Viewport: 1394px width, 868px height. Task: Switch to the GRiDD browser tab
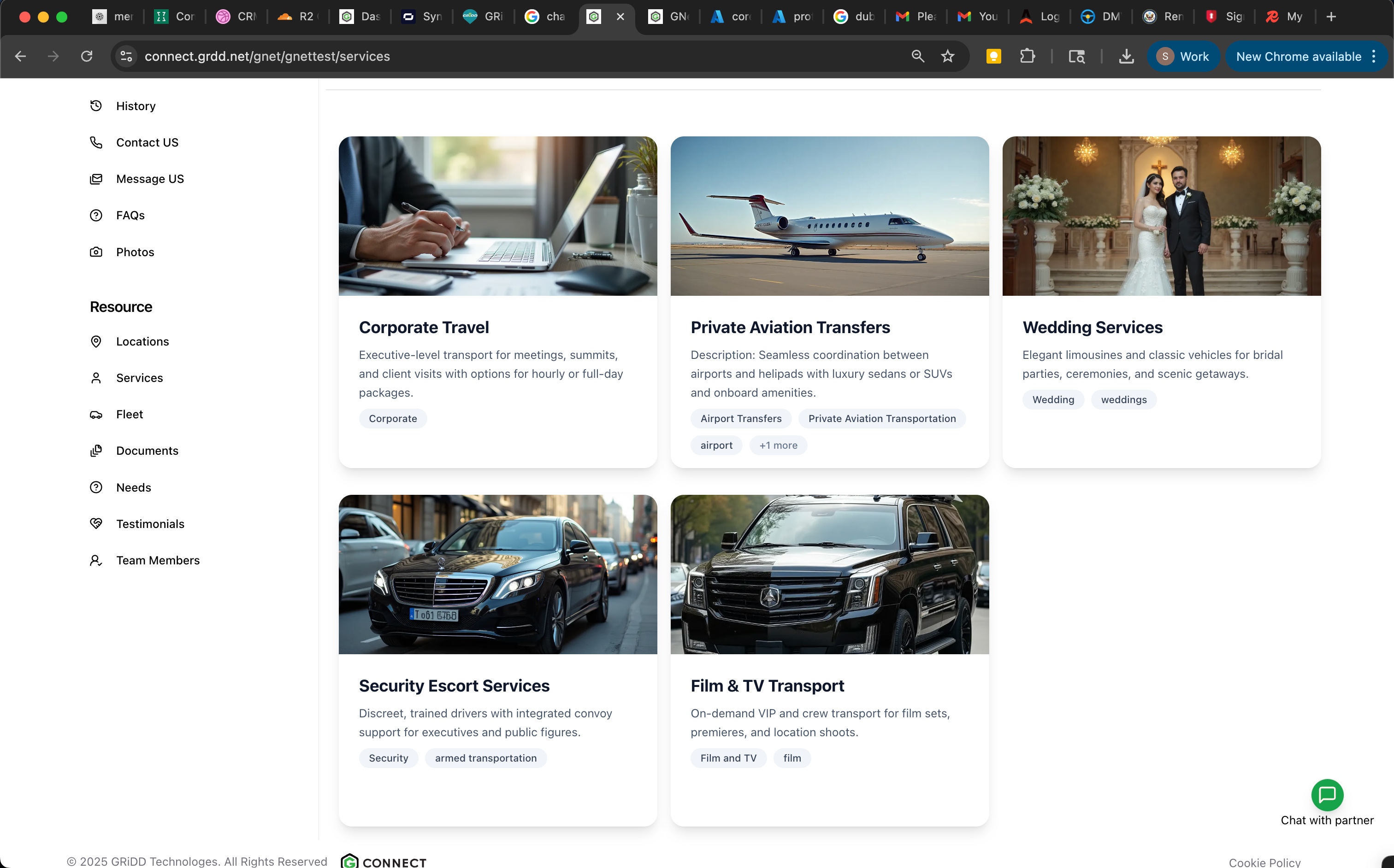pyautogui.click(x=484, y=17)
